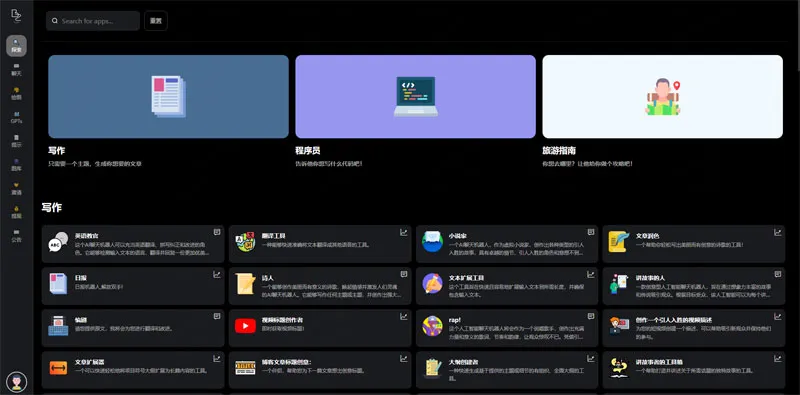The image size is (800, 395).
Task: Open the red YouTube play icon
Action: click(x=245, y=326)
